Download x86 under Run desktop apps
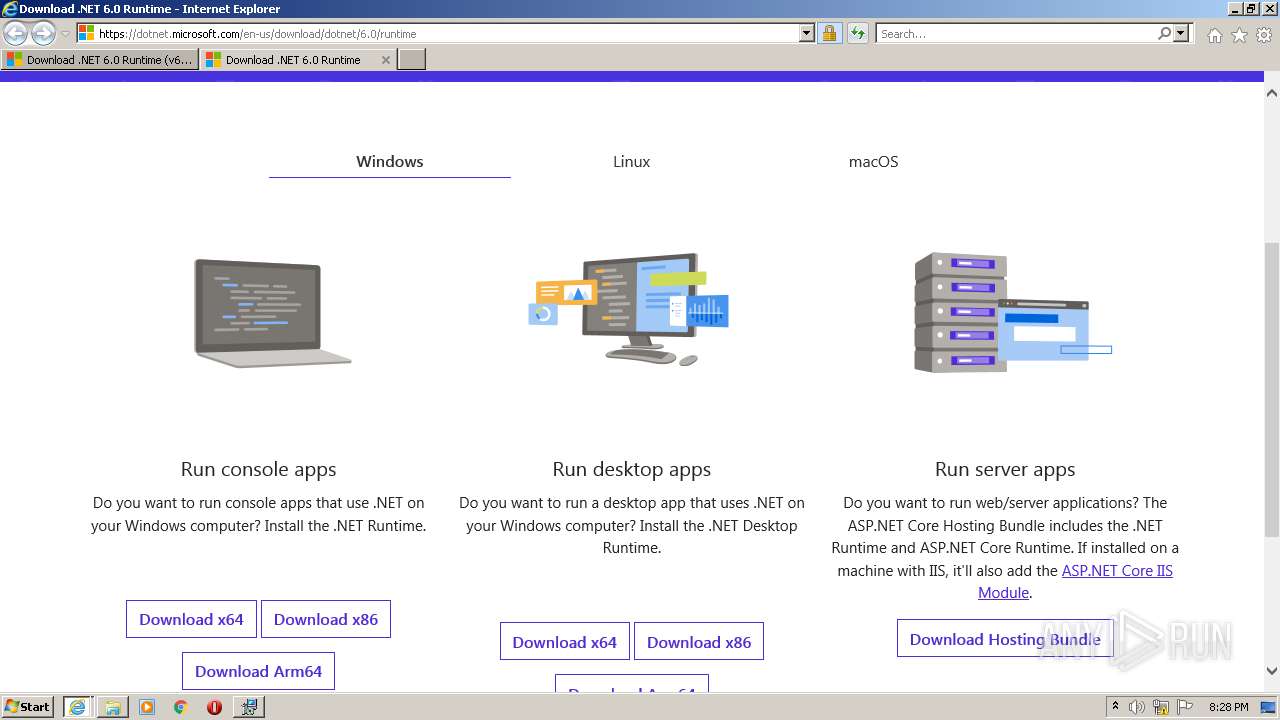Viewport: 1280px width, 720px height. click(x=699, y=642)
